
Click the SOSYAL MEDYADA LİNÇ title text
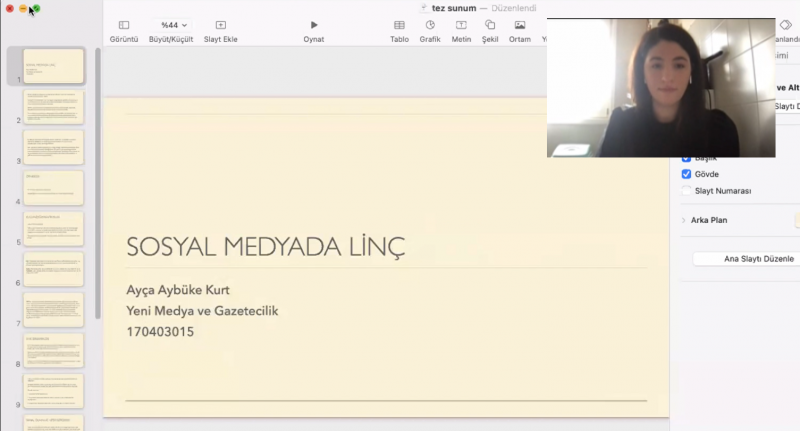pos(266,246)
